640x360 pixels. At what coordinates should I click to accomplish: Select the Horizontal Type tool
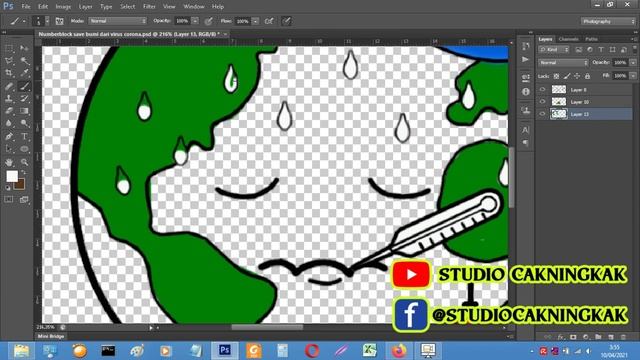[x=24, y=136]
